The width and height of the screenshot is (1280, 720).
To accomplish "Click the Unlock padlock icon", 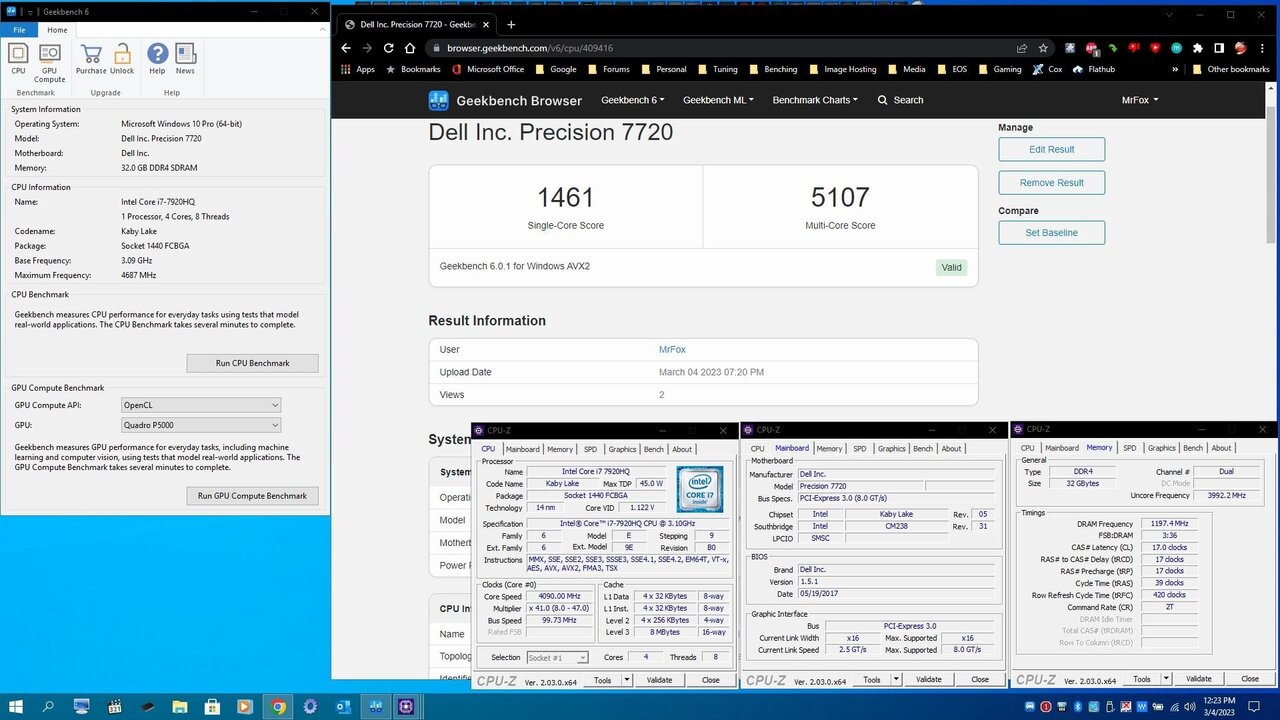I will pyautogui.click(x=122, y=59).
